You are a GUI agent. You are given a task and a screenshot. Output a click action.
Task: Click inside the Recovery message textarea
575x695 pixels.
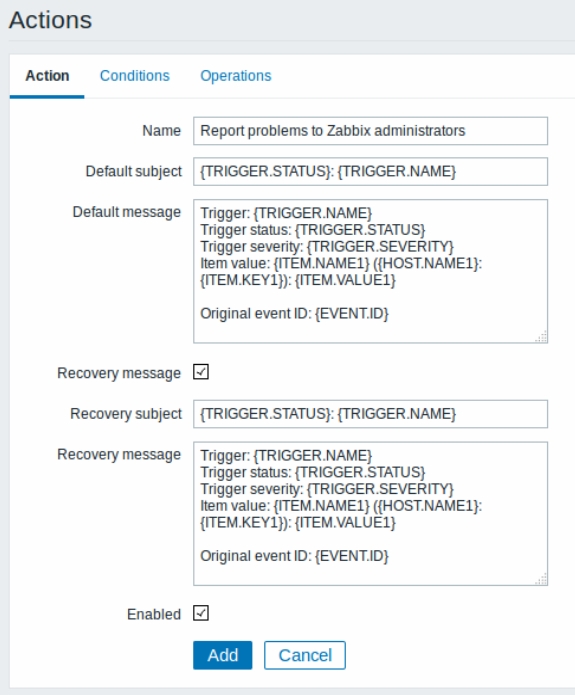point(371,513)
